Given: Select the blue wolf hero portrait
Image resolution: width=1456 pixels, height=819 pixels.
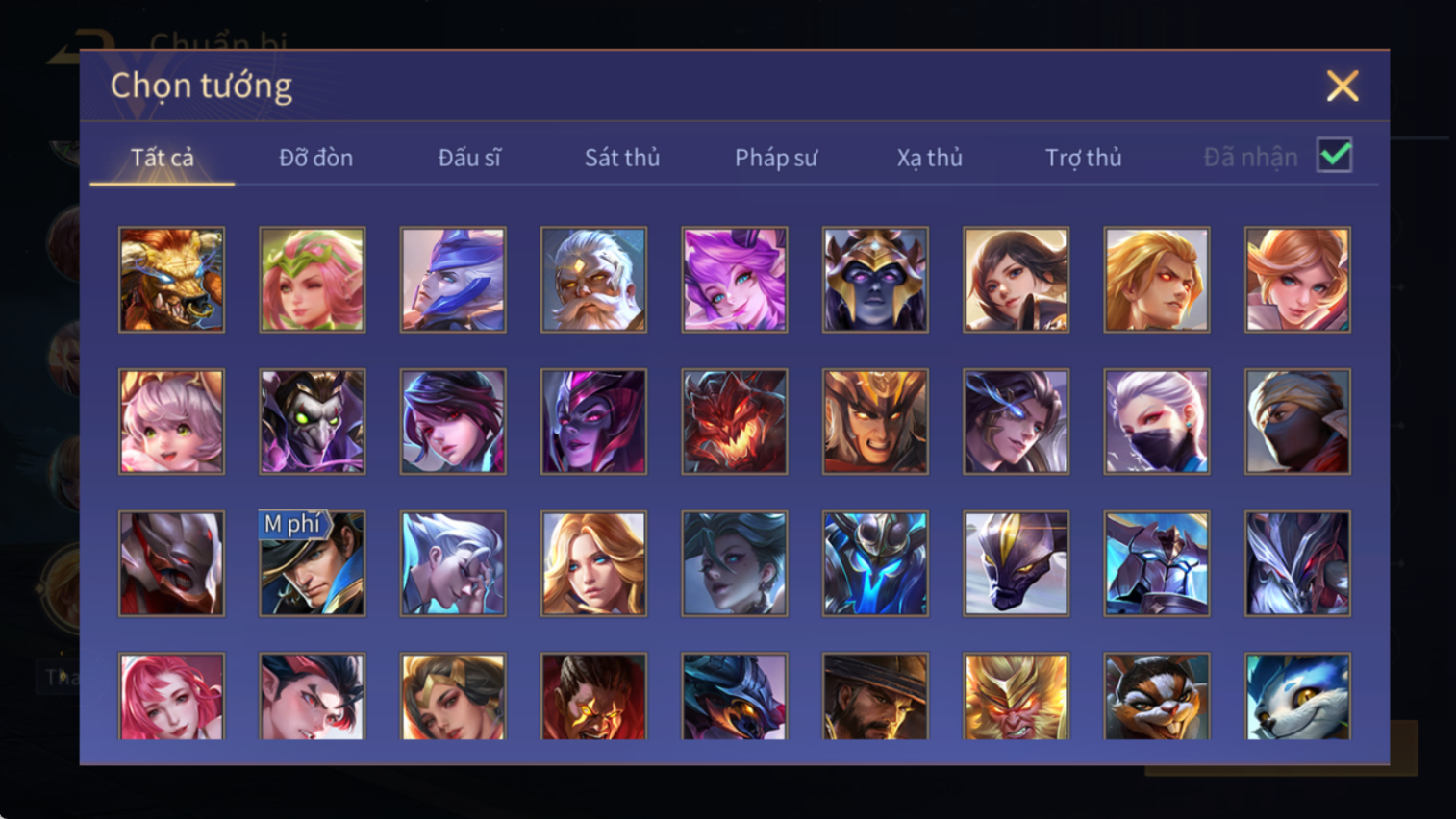Looking at the screenshot, I should pyautogui.click(x=1297, y=697).
